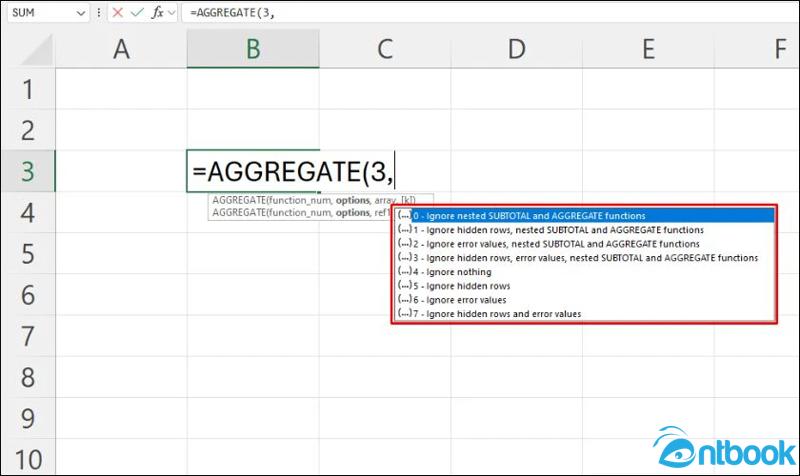This screenshot has height=476, width=800.
Task: Choose option 6 - Ignore error values
Action: coord(585,300)
